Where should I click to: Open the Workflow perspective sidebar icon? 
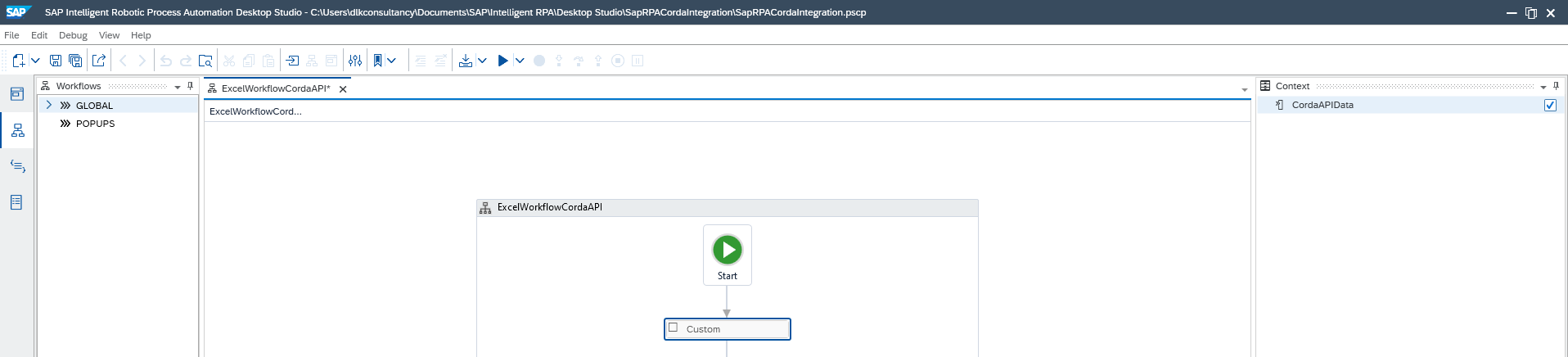[x=17, y=130]
